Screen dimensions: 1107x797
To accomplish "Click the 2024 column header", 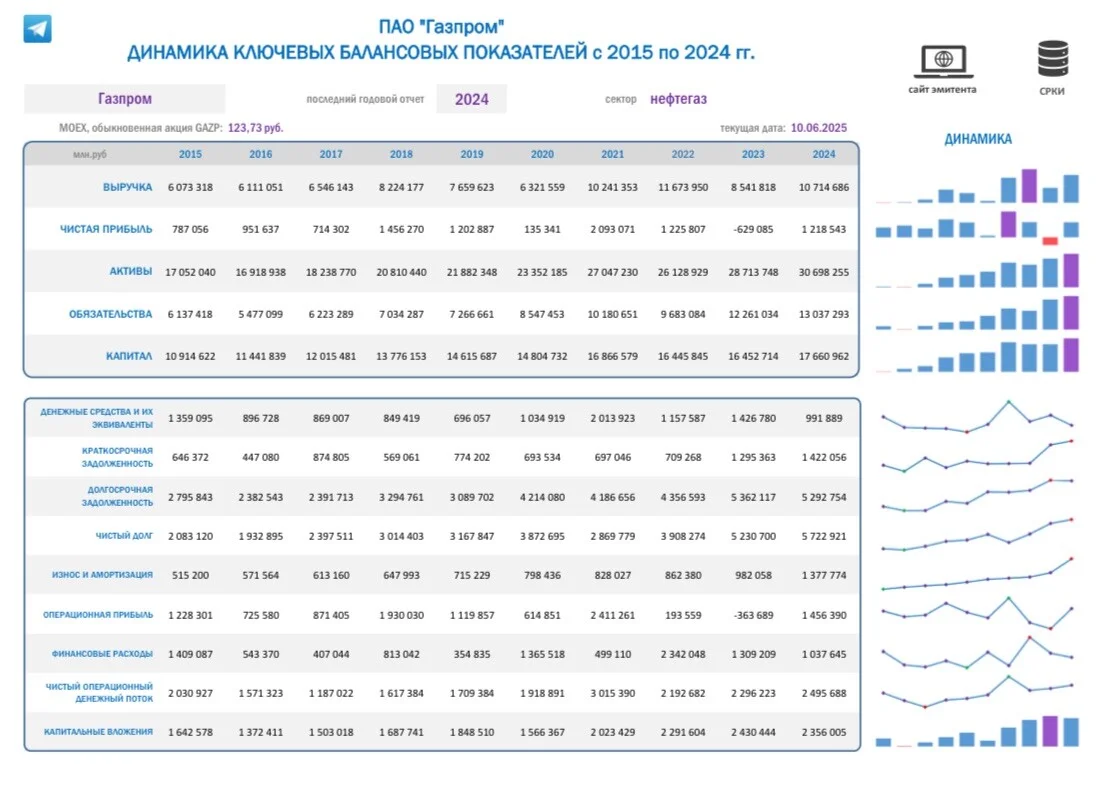I will (823, 154).
